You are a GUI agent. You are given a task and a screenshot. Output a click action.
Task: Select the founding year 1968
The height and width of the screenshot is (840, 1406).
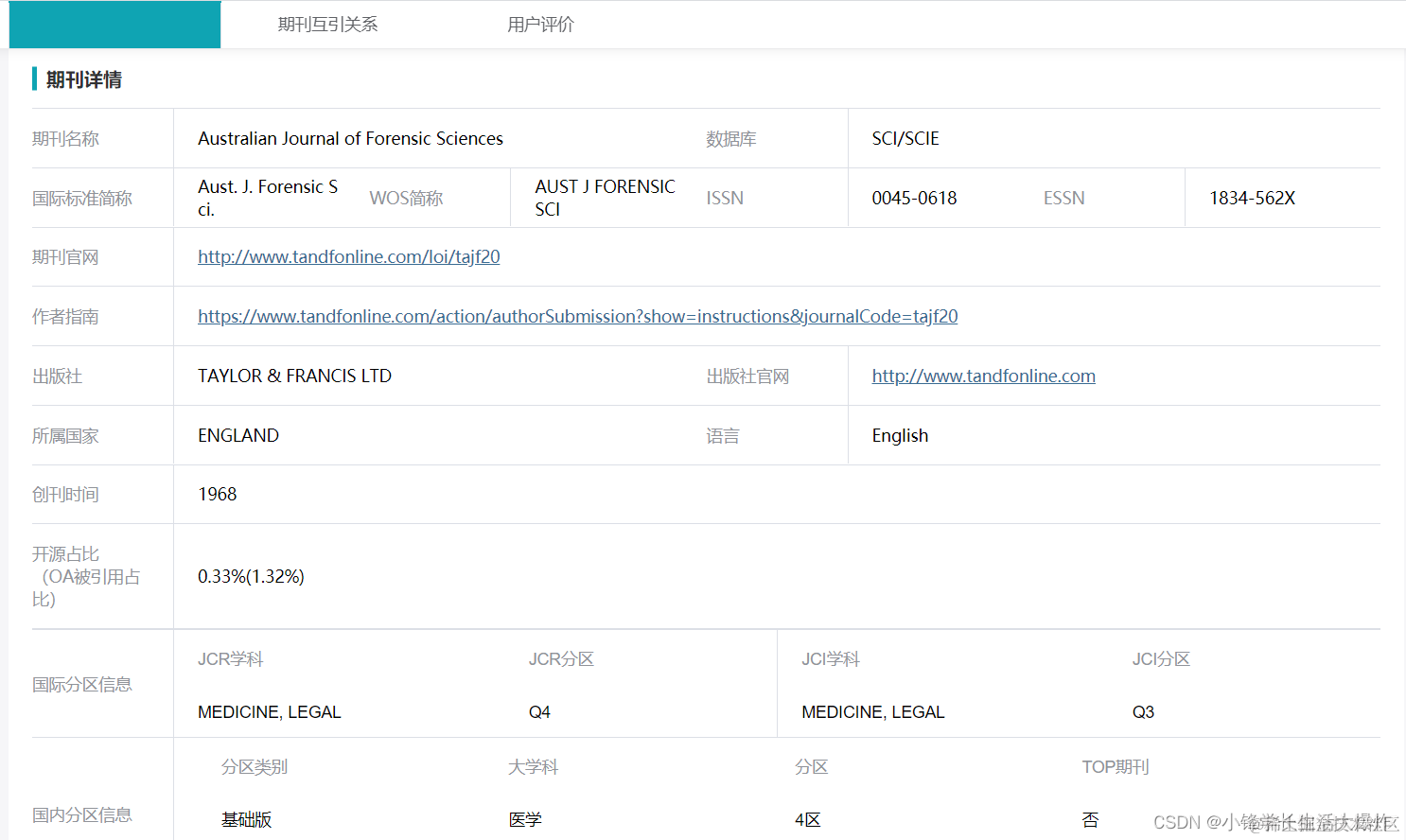point(218,494)
